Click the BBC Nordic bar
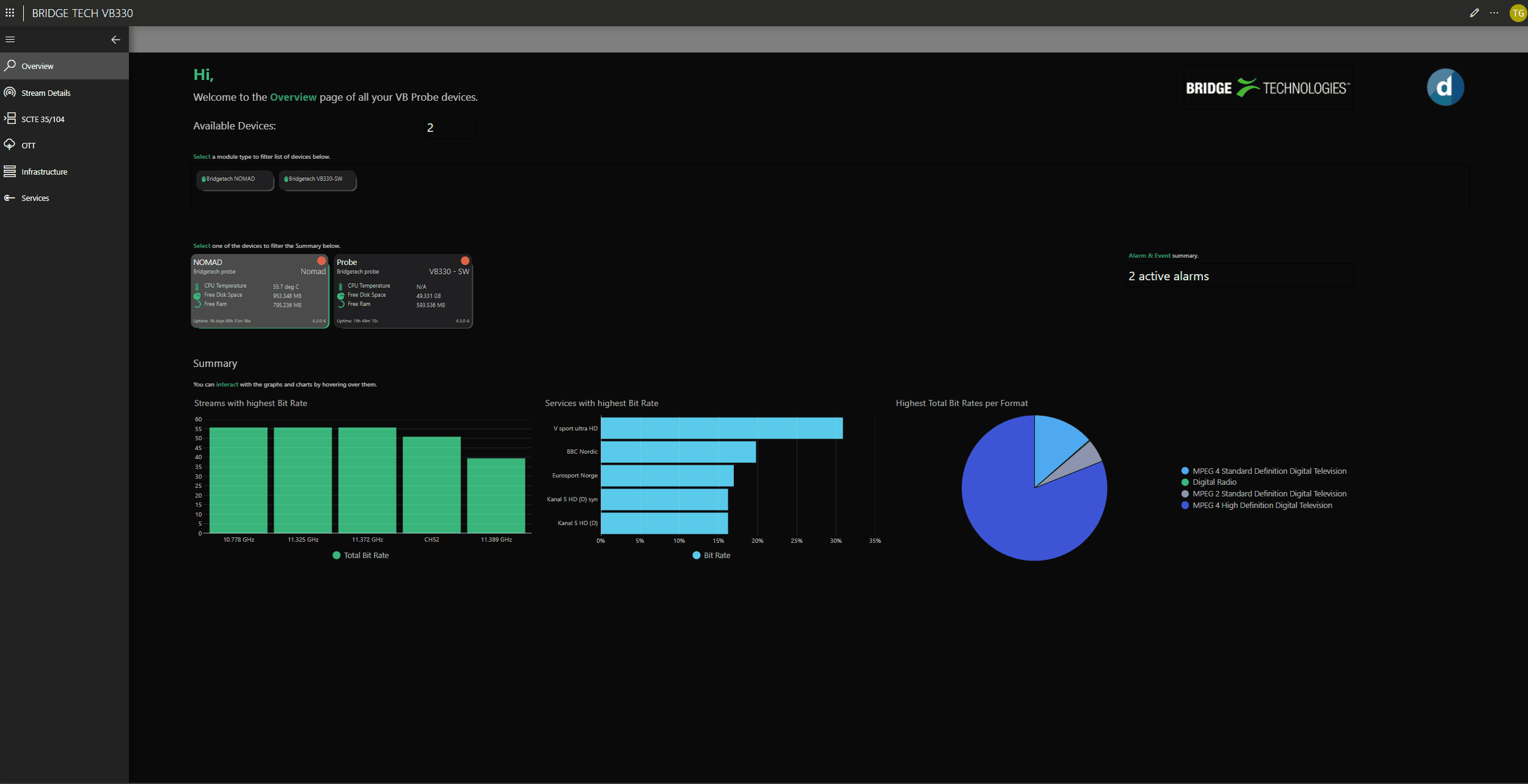Screen dimensions: 1528x784 click(x=678, y=452)
